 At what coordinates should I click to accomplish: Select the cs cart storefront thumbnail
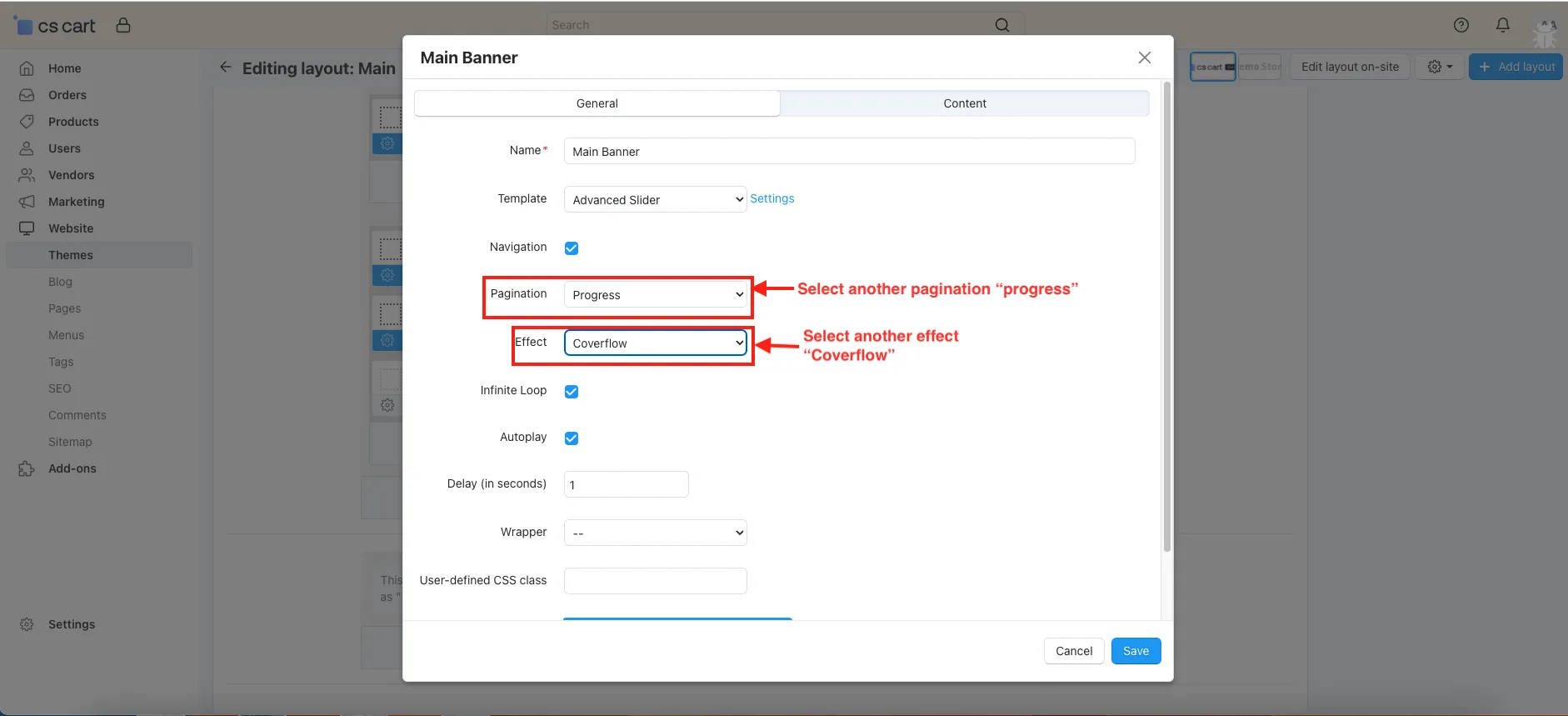pyautogui.click(x=1212, y=67)
